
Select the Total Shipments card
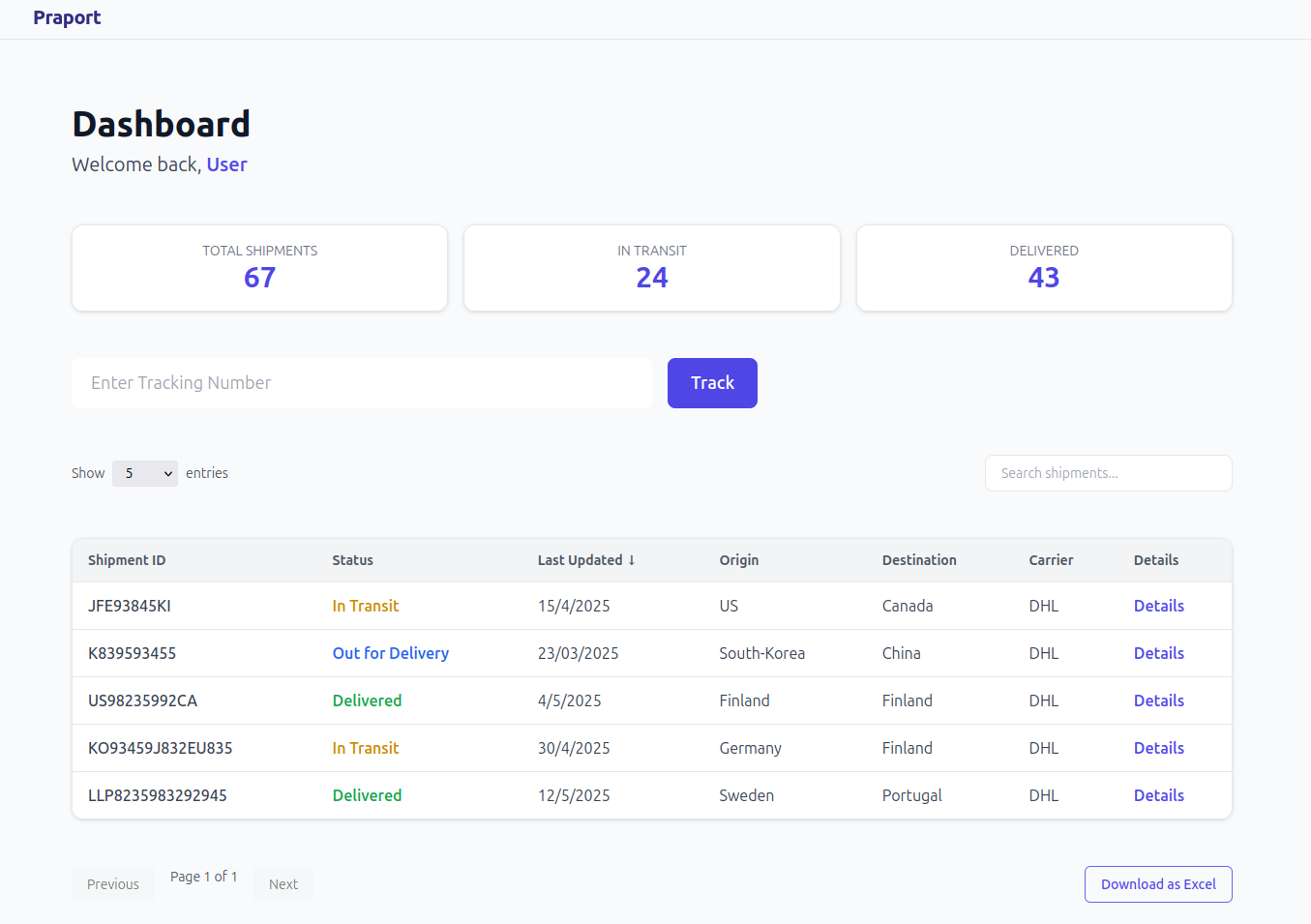click(259, 267)
